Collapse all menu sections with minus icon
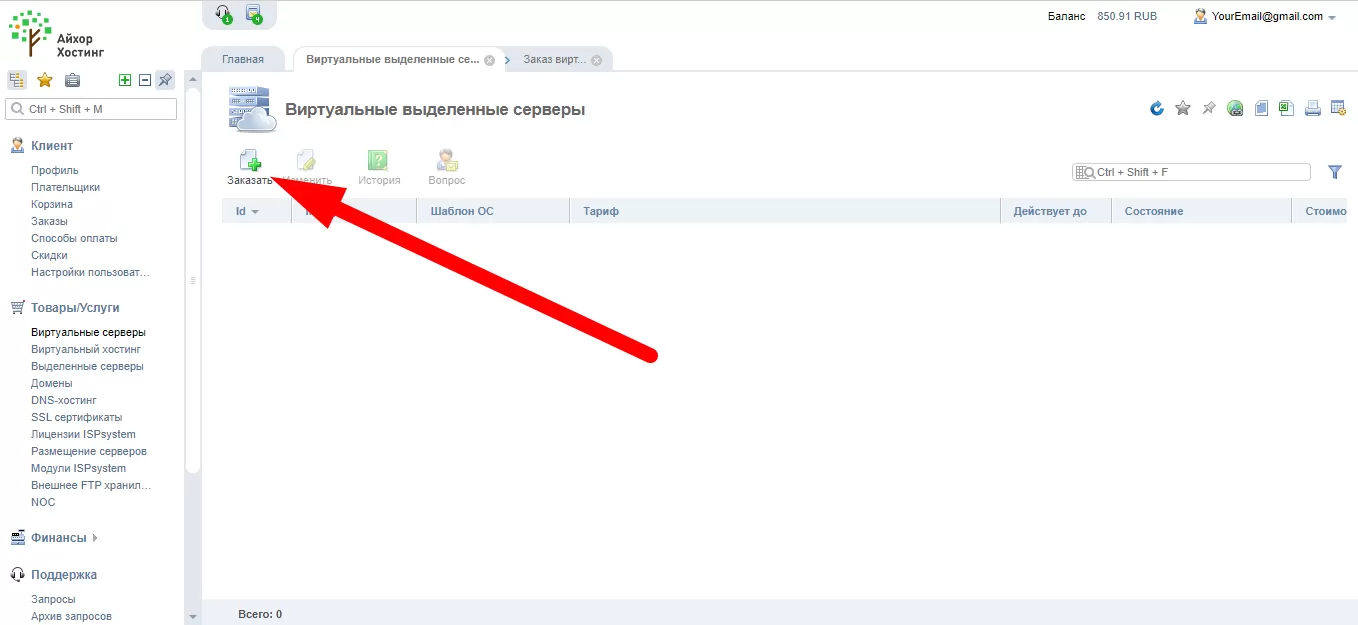Image resolution: width=1358 pixels, height=625 pixels. point(145,80)
